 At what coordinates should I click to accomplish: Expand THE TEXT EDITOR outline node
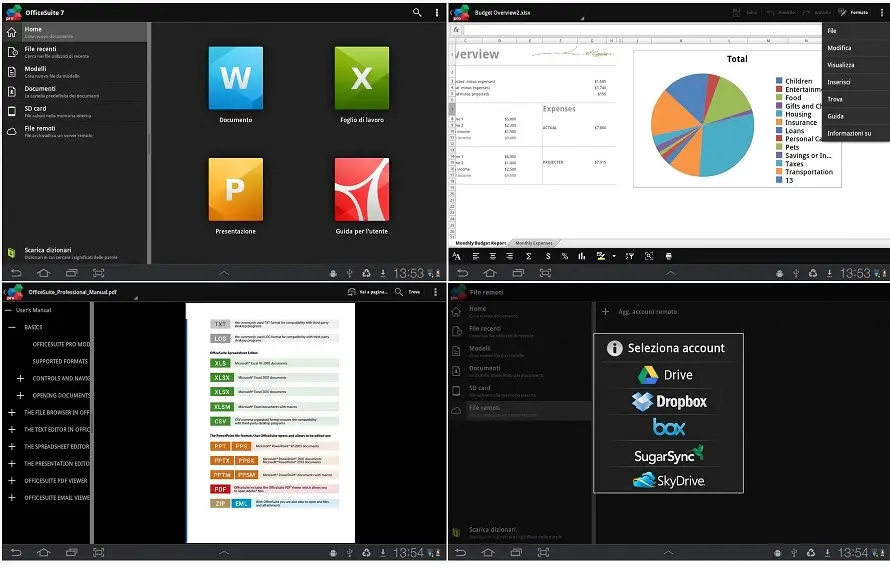11,430
